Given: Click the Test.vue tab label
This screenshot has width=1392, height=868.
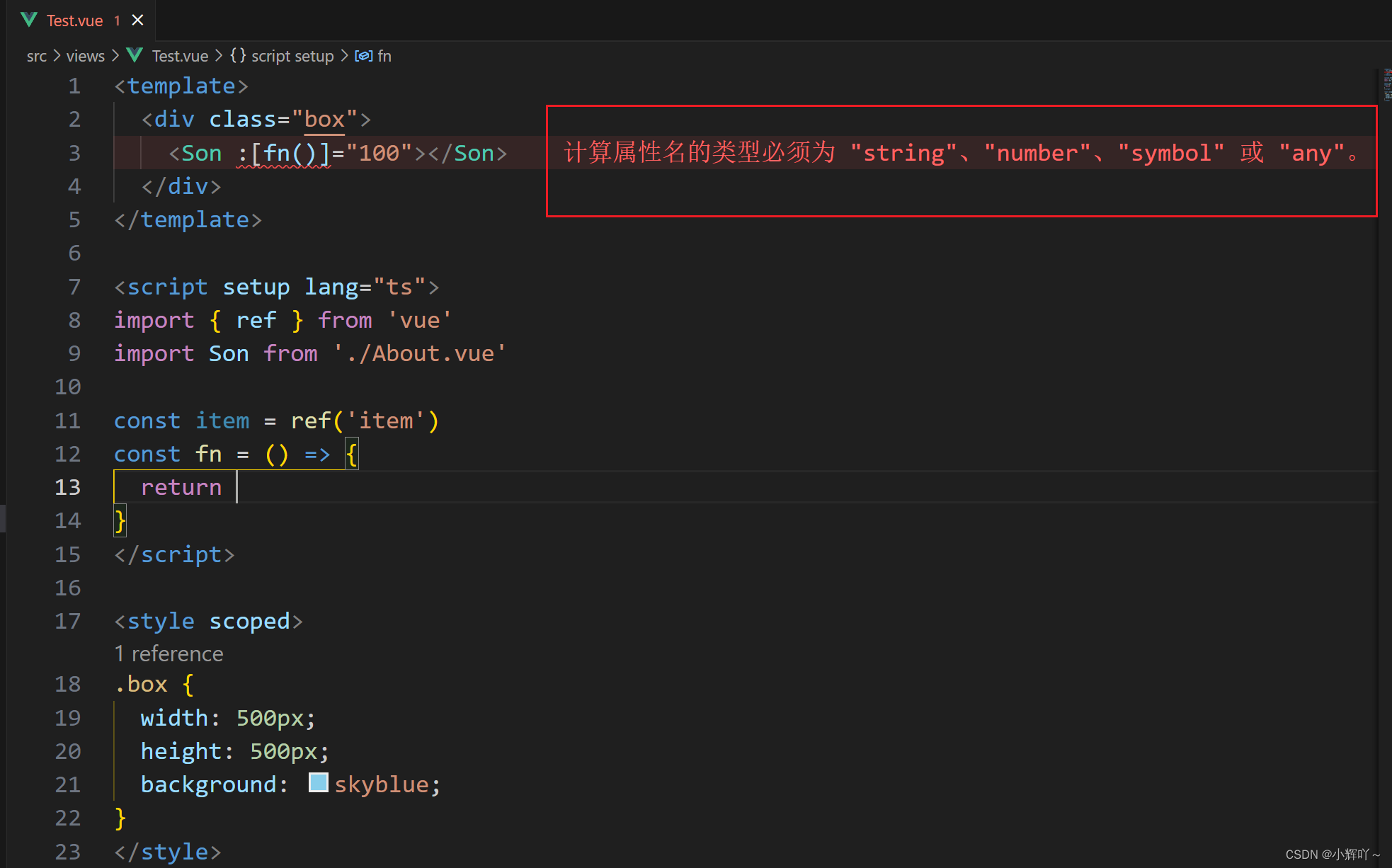Looking at the screenshot, I should pyautogui.click(x=75, y=18).
